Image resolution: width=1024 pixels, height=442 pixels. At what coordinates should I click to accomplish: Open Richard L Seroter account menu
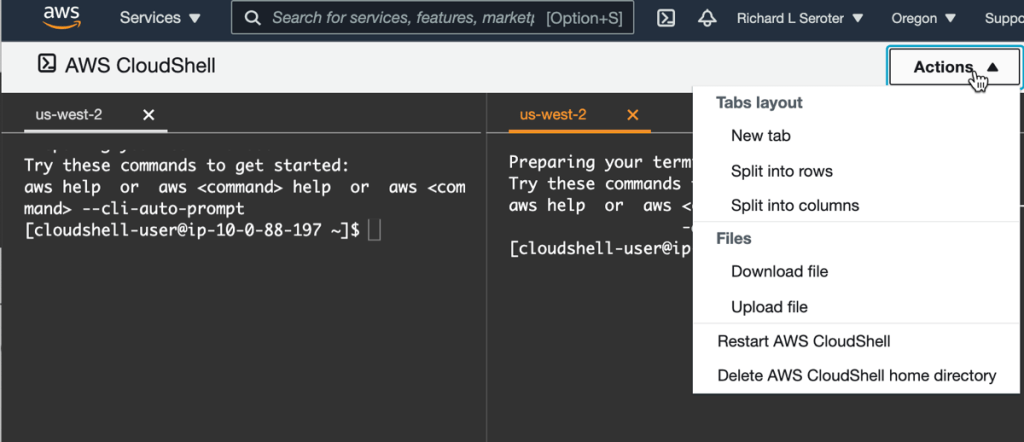click(x=803, y=18)
